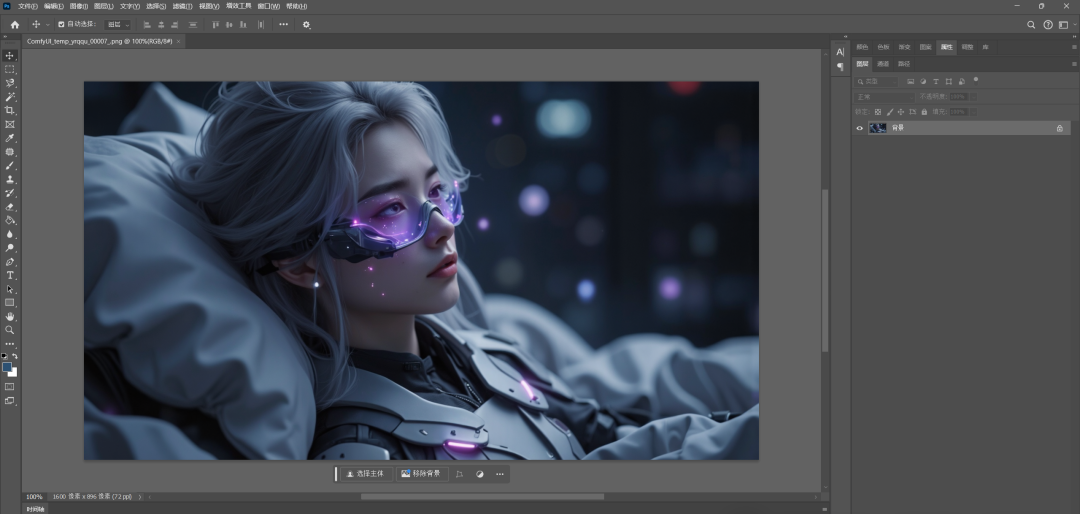This screenshot has height=514, width=1080.
Task: Click the foreground color swatch
Action: click(x=7, y=367)
